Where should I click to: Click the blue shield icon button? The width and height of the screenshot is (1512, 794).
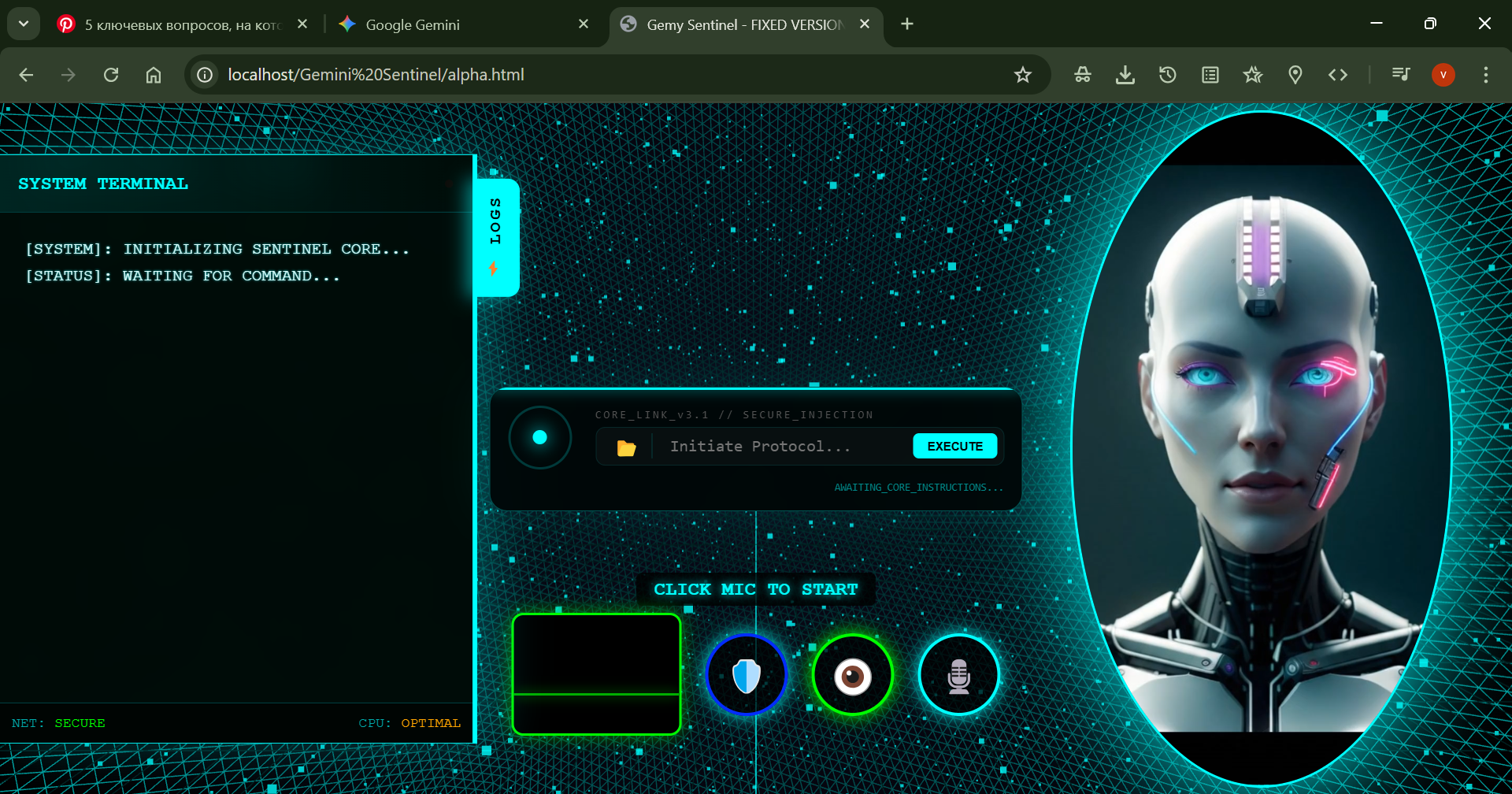747,675
